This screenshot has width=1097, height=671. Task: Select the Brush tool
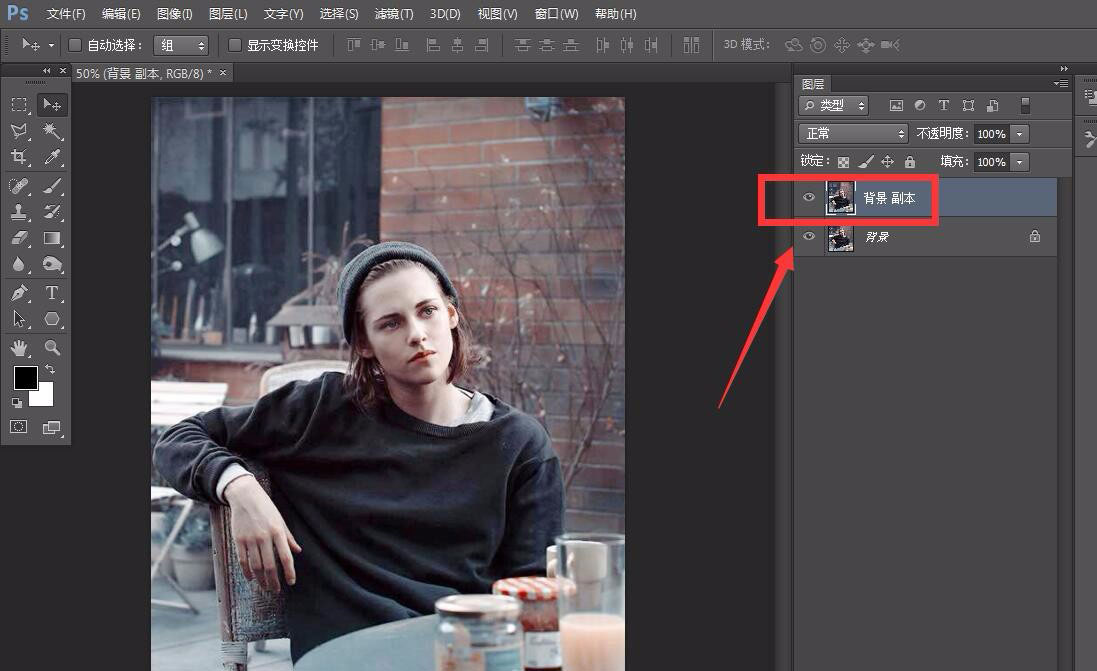pos(52,185)
